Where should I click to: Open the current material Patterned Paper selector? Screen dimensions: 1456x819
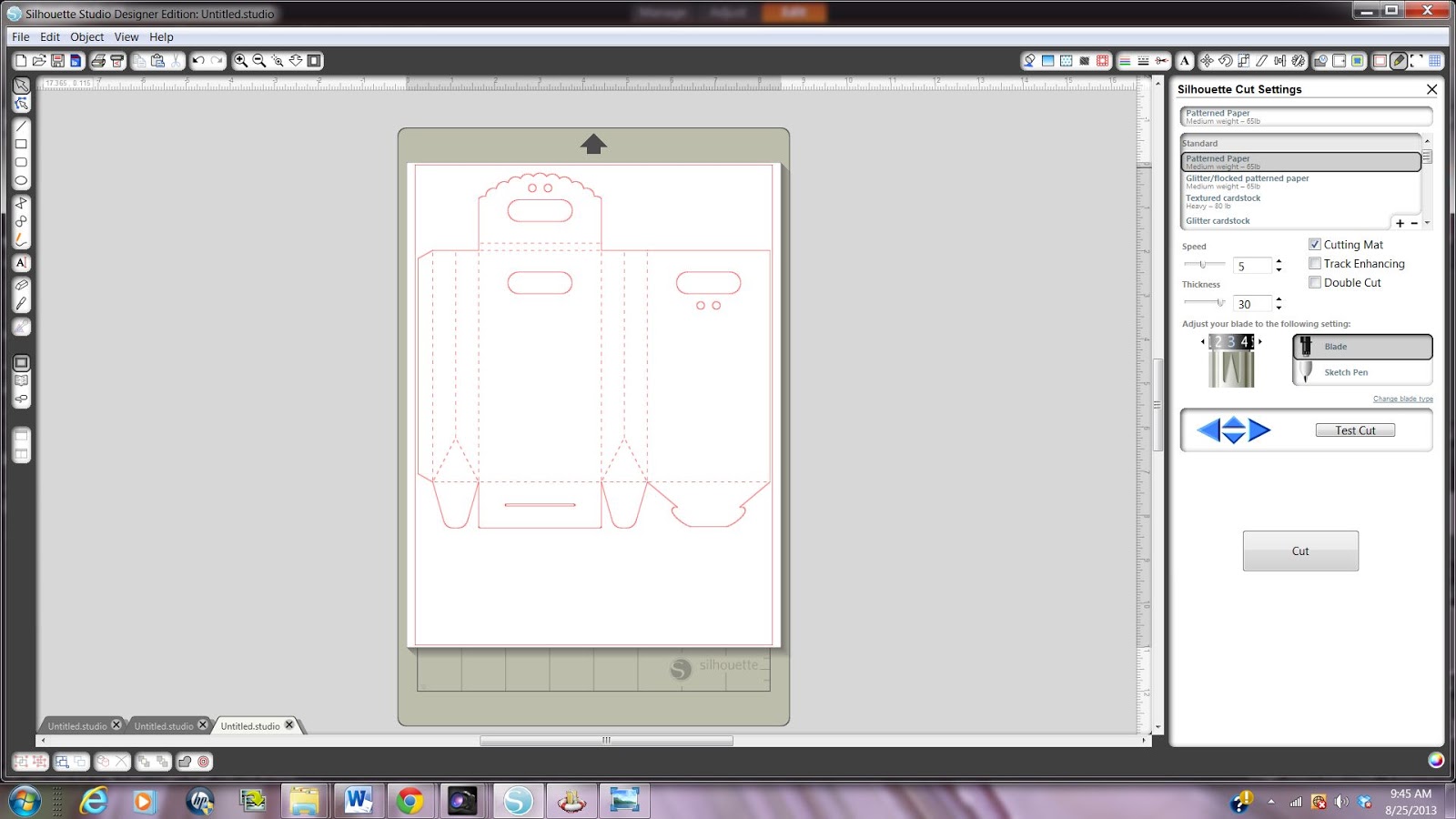pyautogui.click(x=1306, y=116)
